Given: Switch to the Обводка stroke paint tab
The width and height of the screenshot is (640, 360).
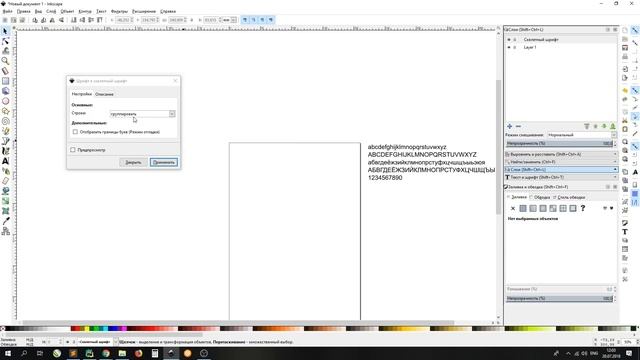Looking at the screenshot, I should pos(540,197).
